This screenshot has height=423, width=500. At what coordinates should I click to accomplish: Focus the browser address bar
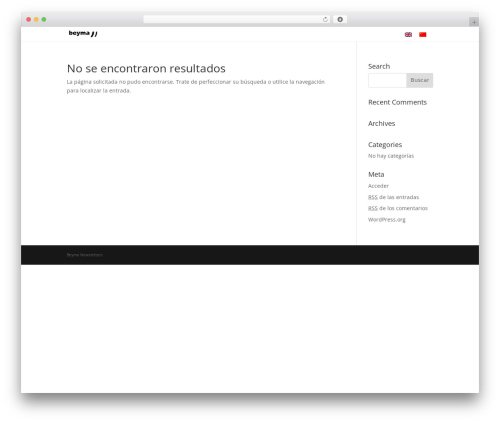(236, 19)
